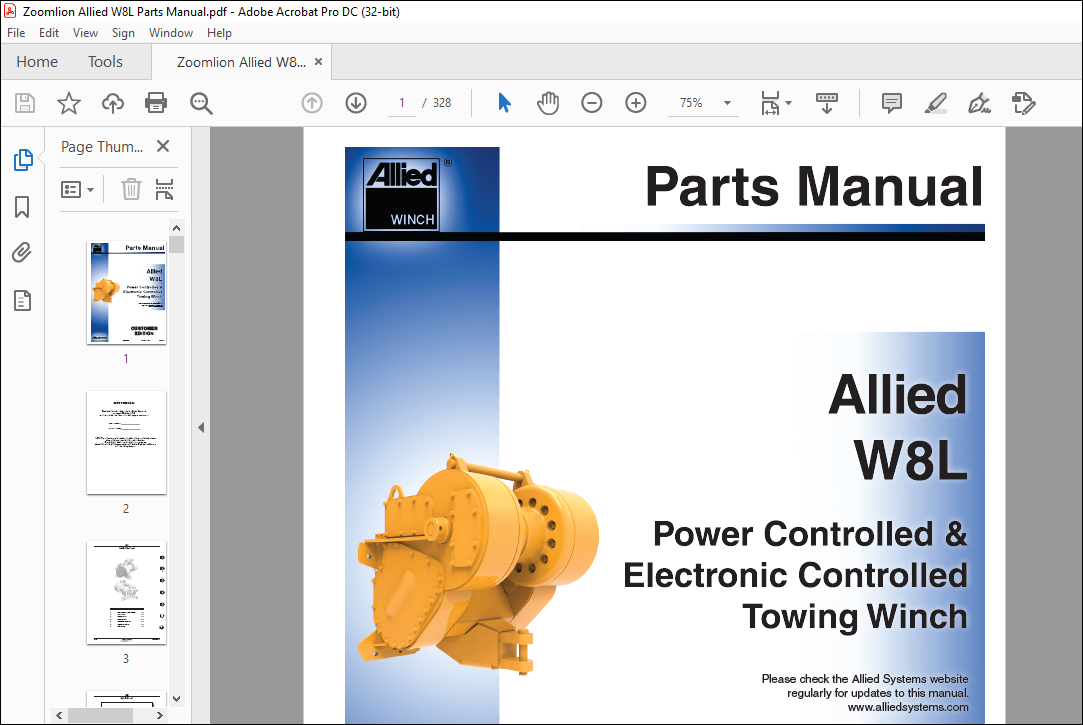This screenshot has width=1083, height=725.
Task: Go to next page arrow
Action: [356, 104]
